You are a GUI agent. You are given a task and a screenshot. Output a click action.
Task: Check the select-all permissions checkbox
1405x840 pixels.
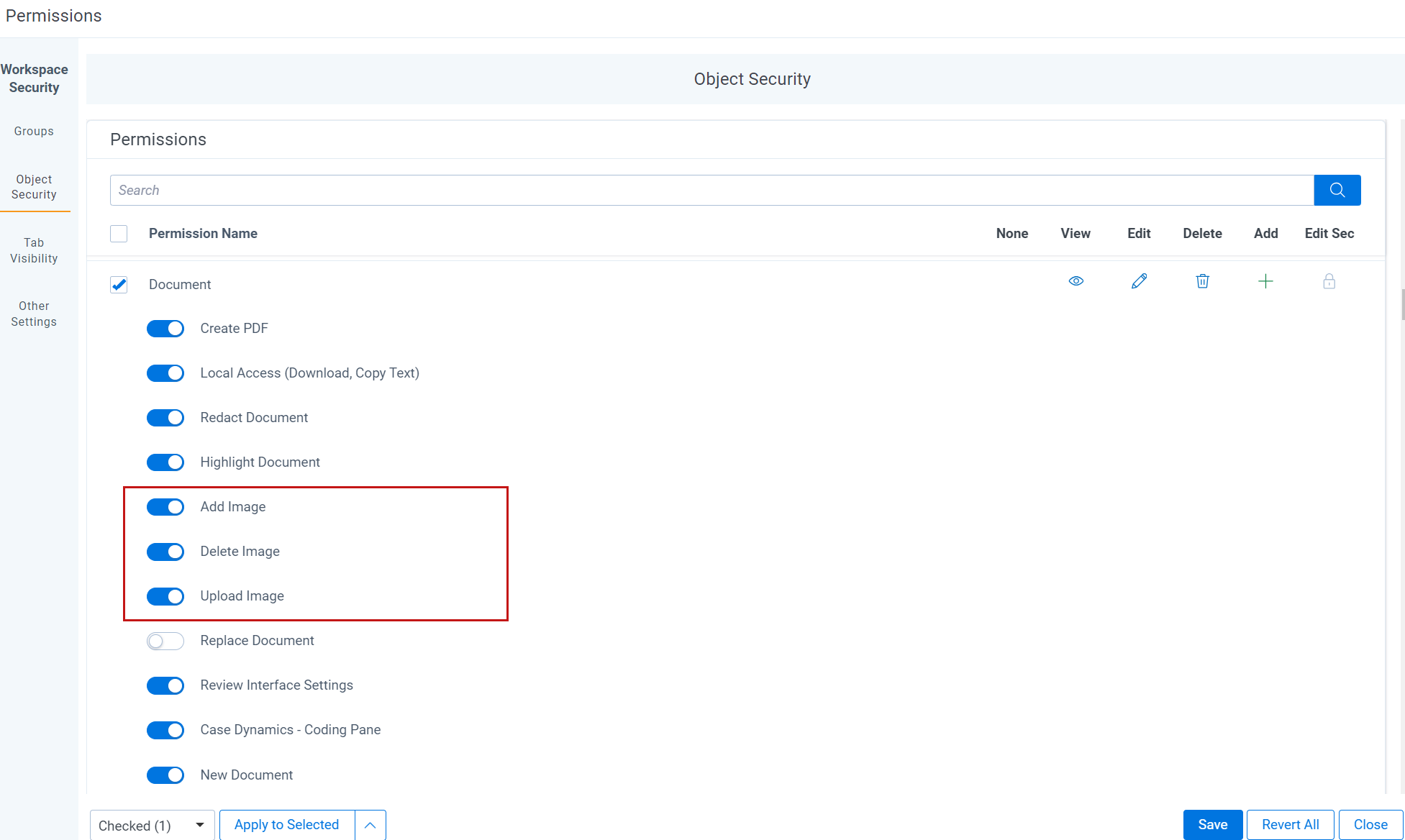click(x=119, y=234)
